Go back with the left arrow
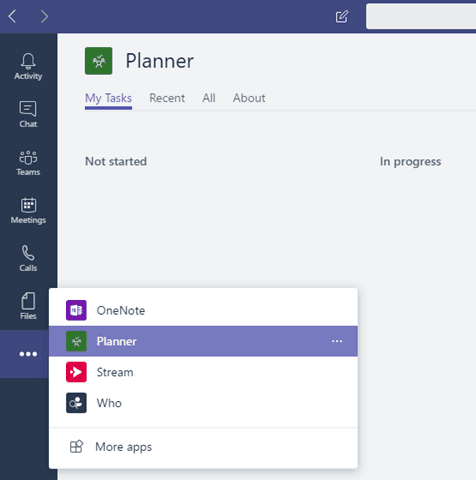This screenshot has width=476, height=480. pyautogui.click(x=12, y=16)
